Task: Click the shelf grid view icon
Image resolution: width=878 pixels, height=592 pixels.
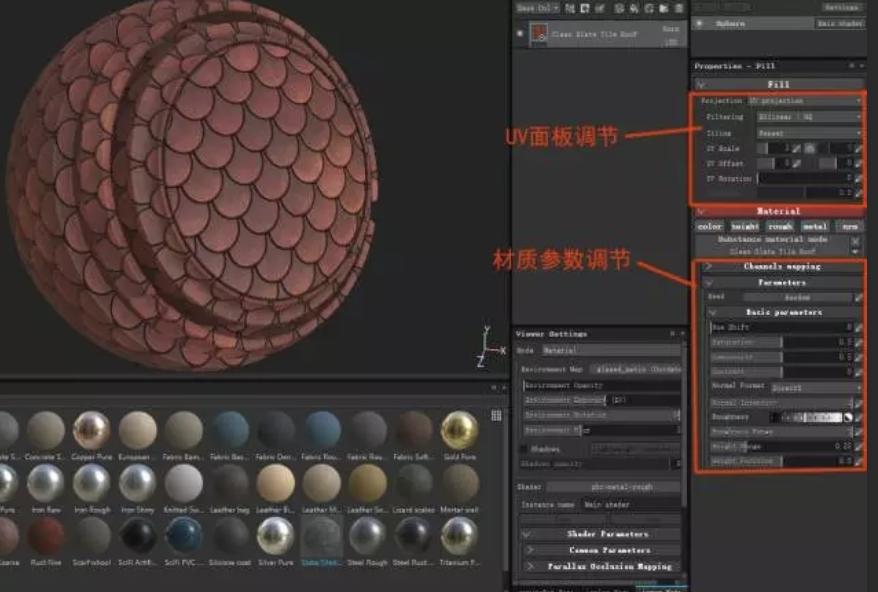Action: coord(496,415)
